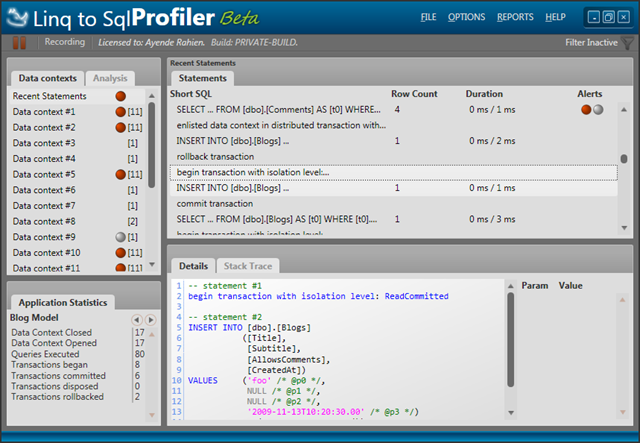
Task: Select the Details tab
Action: point(193,266)
